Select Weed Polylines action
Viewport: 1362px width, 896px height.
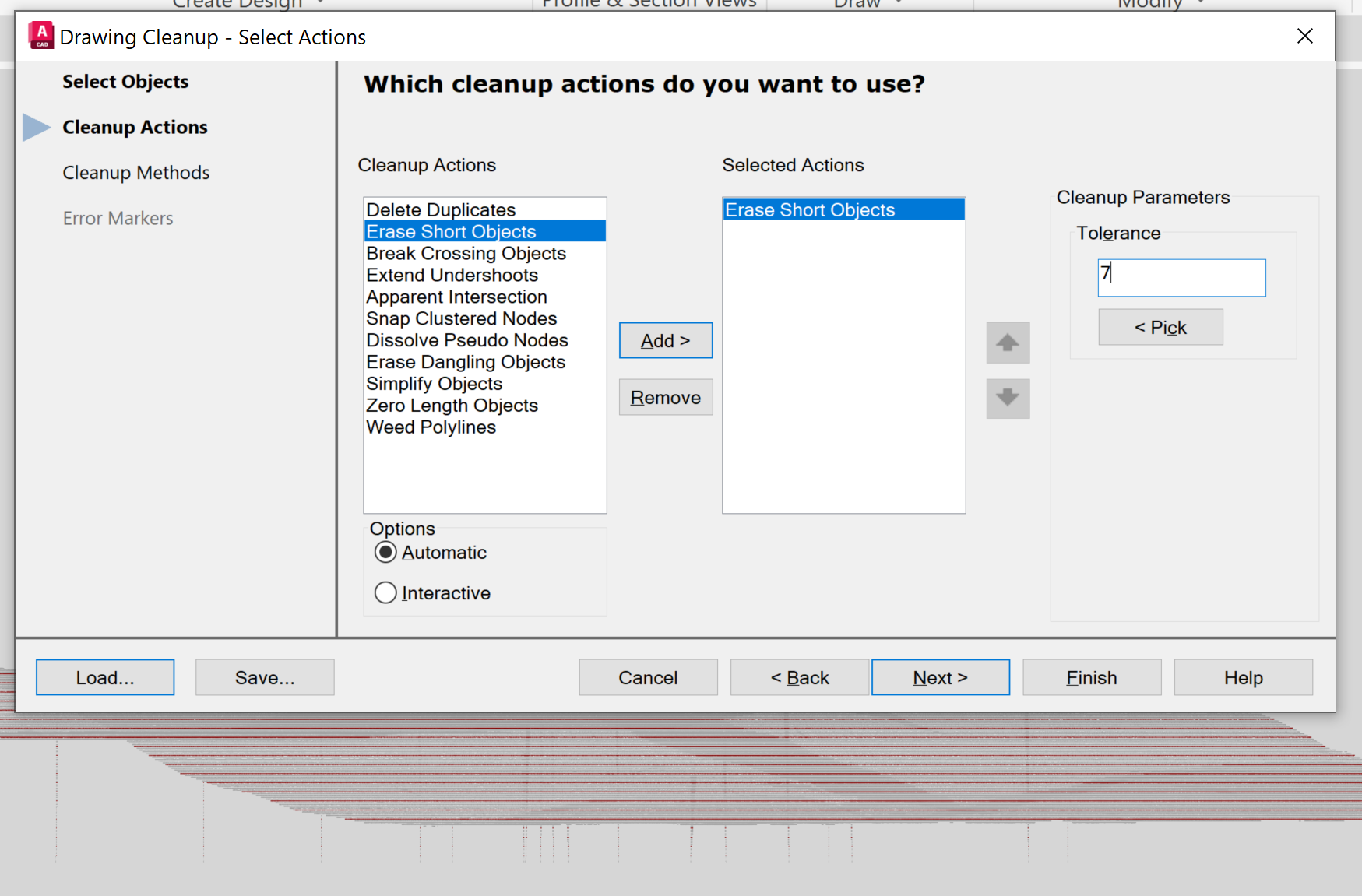(484, 428)
